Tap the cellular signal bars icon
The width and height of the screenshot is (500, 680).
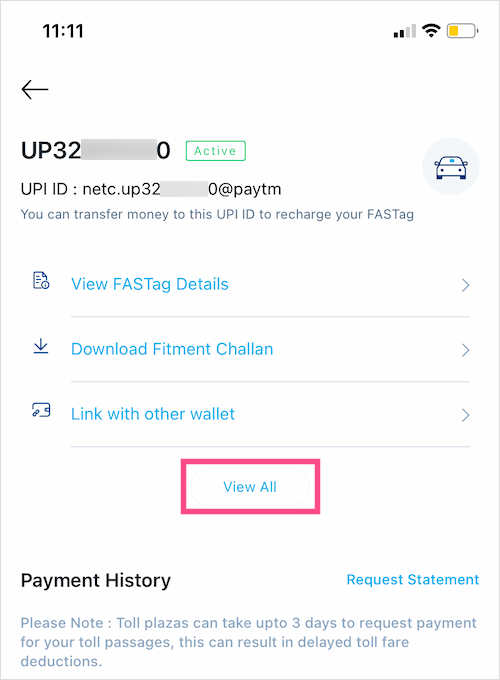(405, 31)
